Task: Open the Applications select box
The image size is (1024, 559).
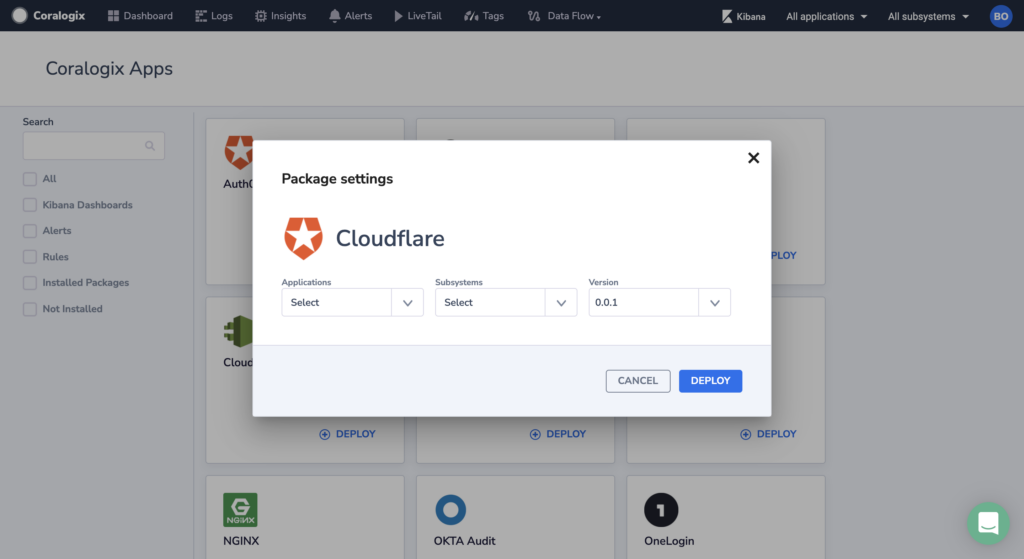Action: point(352,302)
